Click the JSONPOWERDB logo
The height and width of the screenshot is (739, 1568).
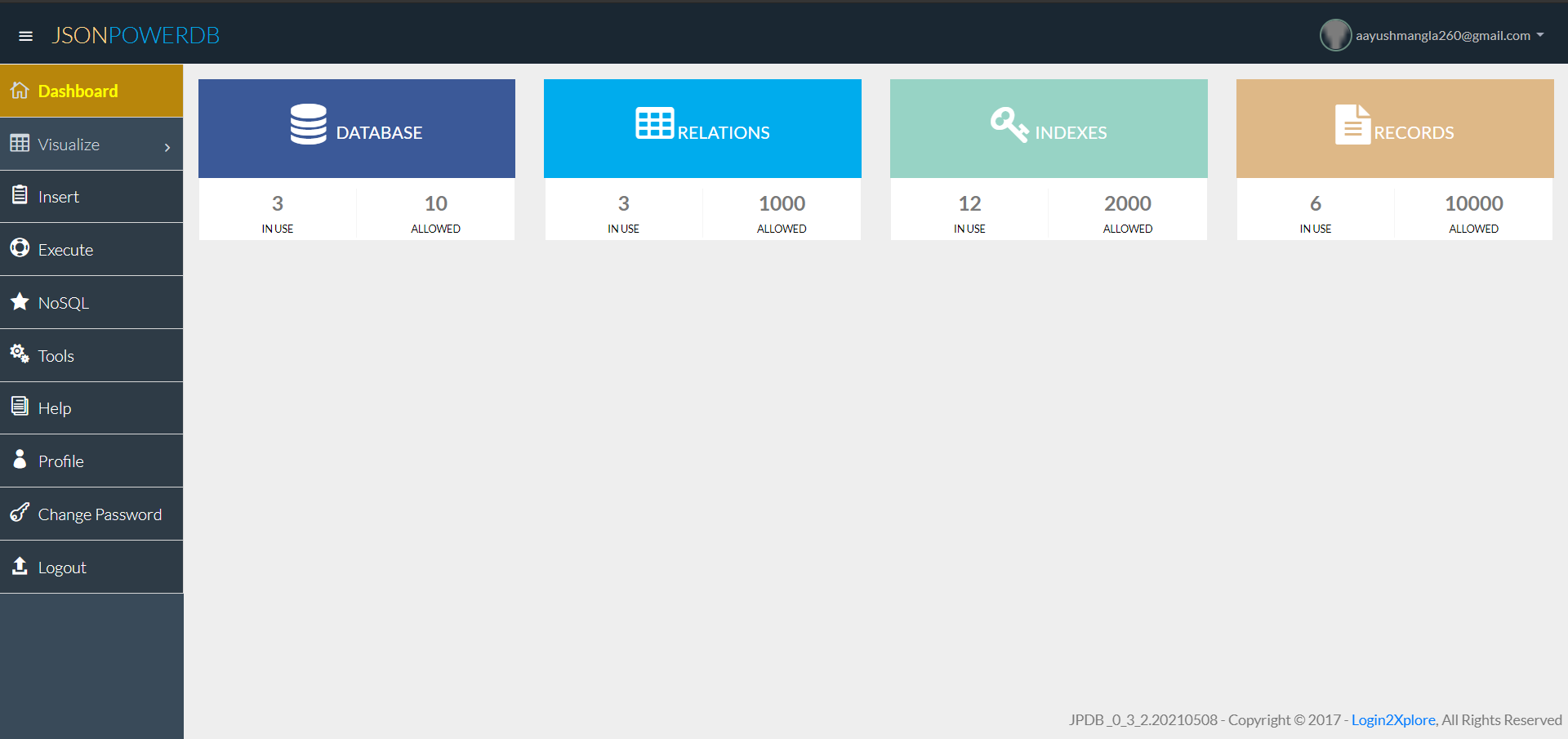pyautogui.click(x=136, y=35)
